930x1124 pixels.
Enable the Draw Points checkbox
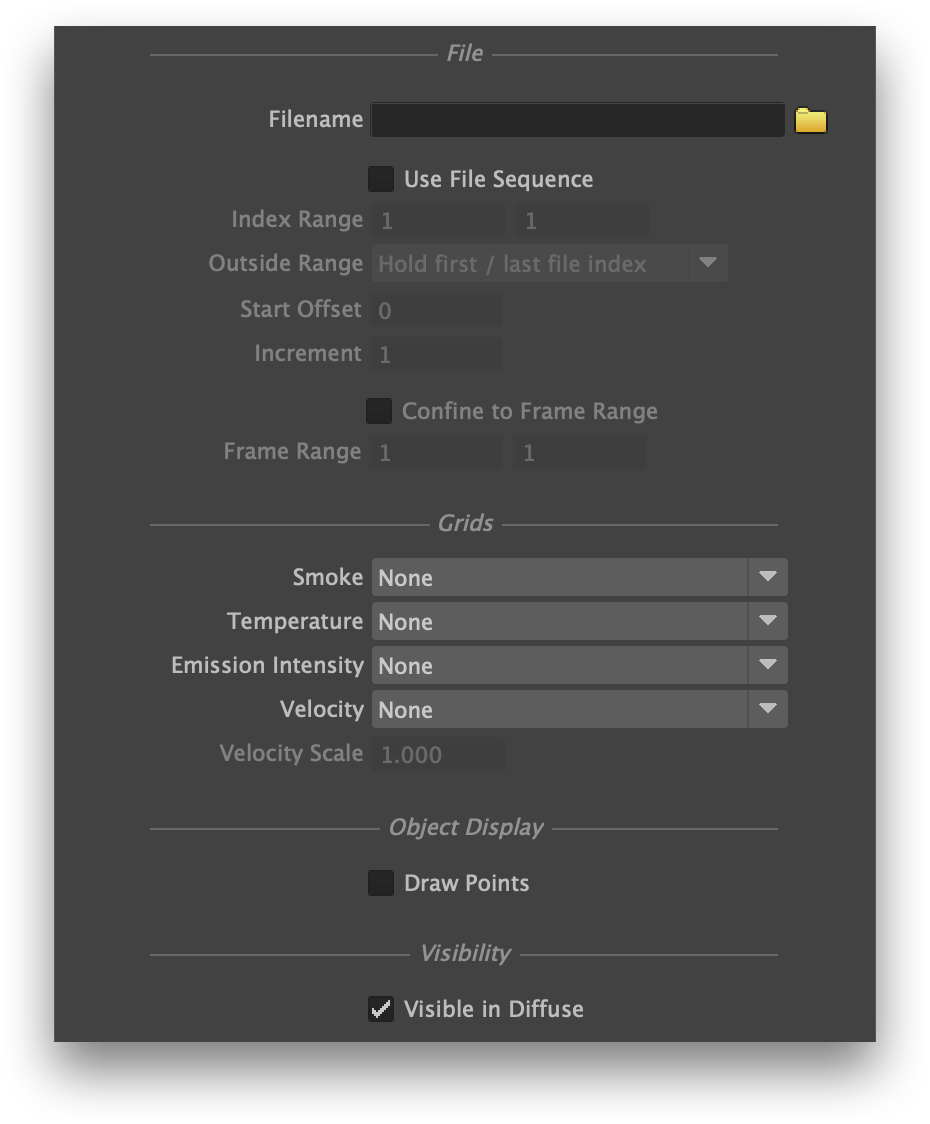pyautogui.click(x=381, y=883)
